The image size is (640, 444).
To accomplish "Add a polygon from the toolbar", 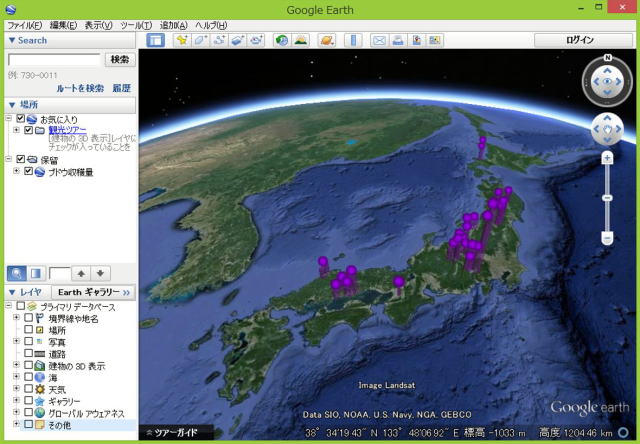I will click(200, 40).
